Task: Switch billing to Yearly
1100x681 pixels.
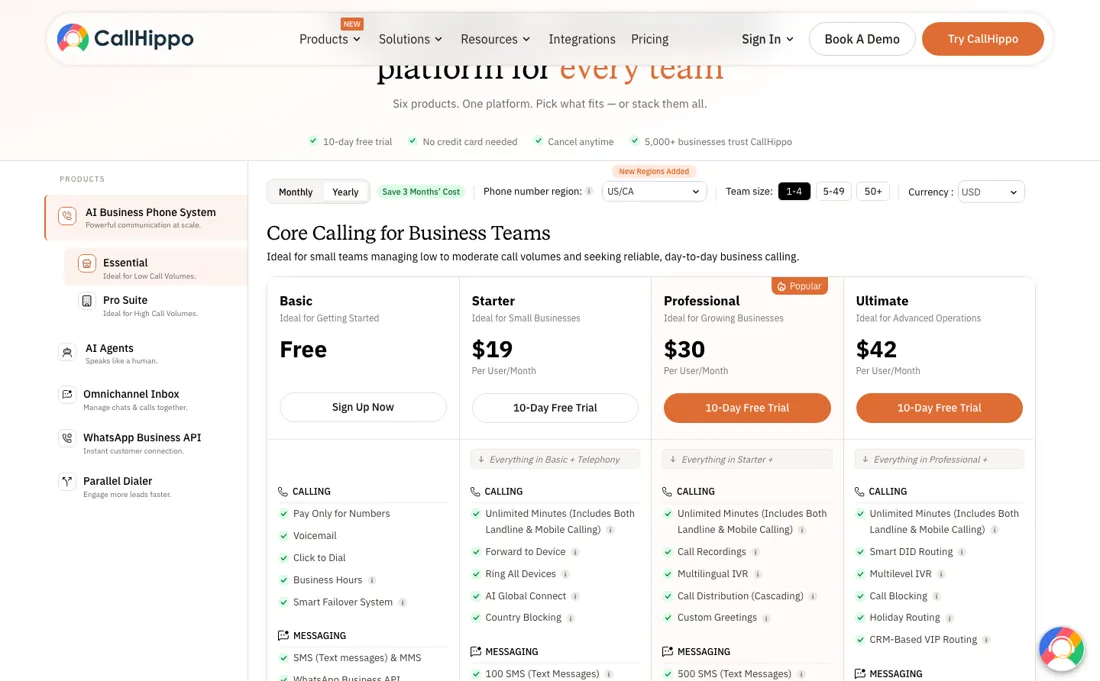Action: [x=345, y=192]
